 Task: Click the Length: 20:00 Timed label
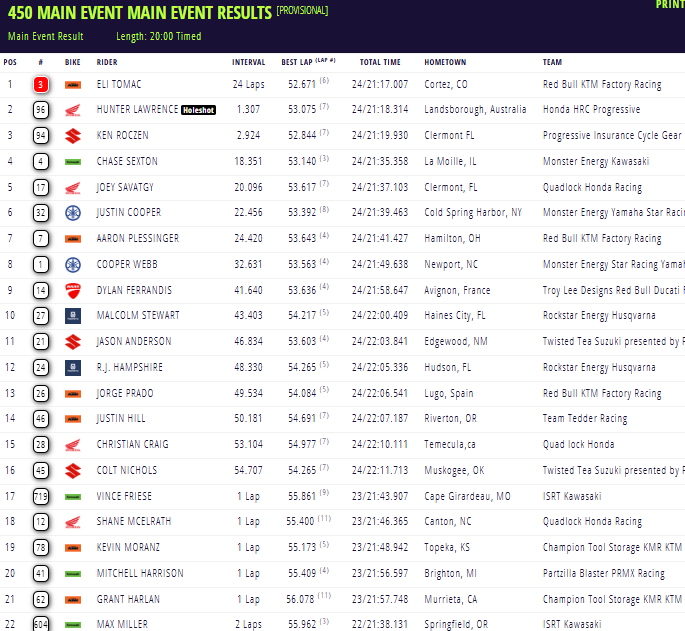pyautogui.click(x=159, y=36)
